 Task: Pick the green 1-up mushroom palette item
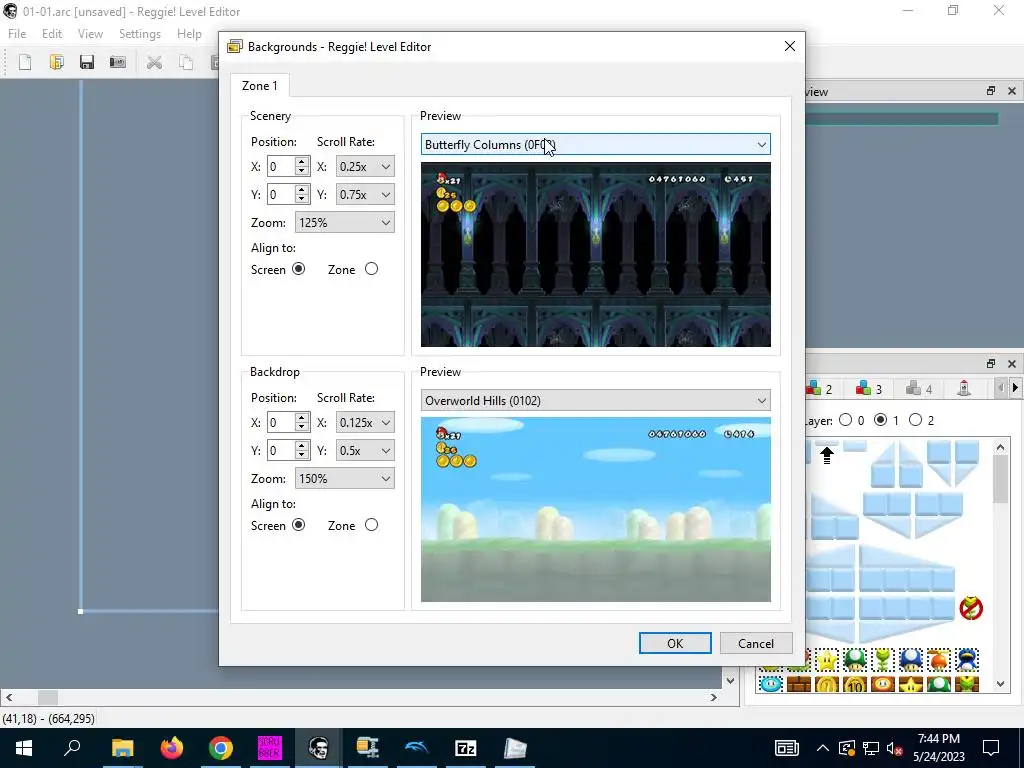pyautogui.click(x=855, y=660)
